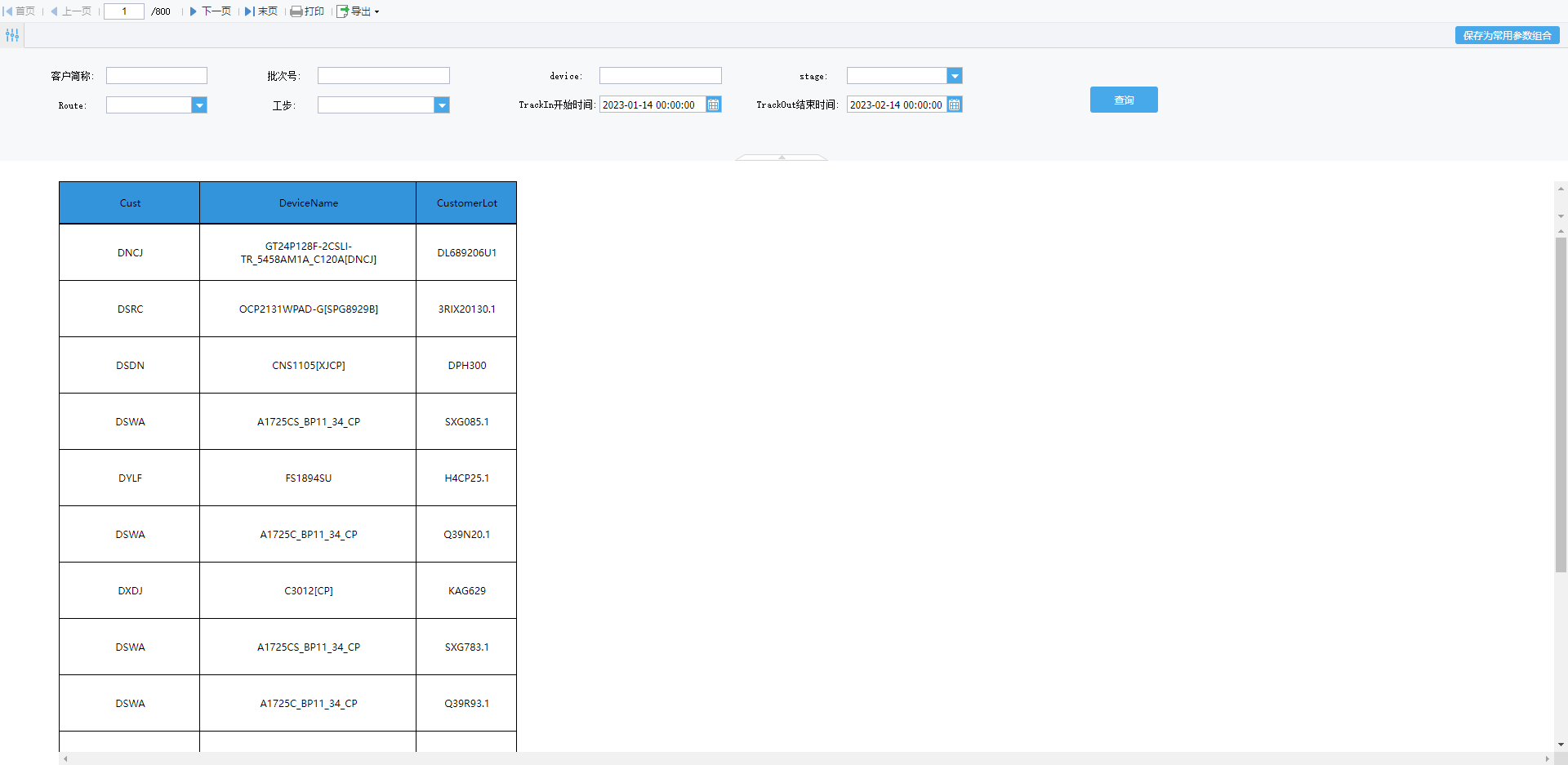Select lot DL689206U1 cell
The width and height of the screenshot is (1568, 765).
[x=466, y=253]
